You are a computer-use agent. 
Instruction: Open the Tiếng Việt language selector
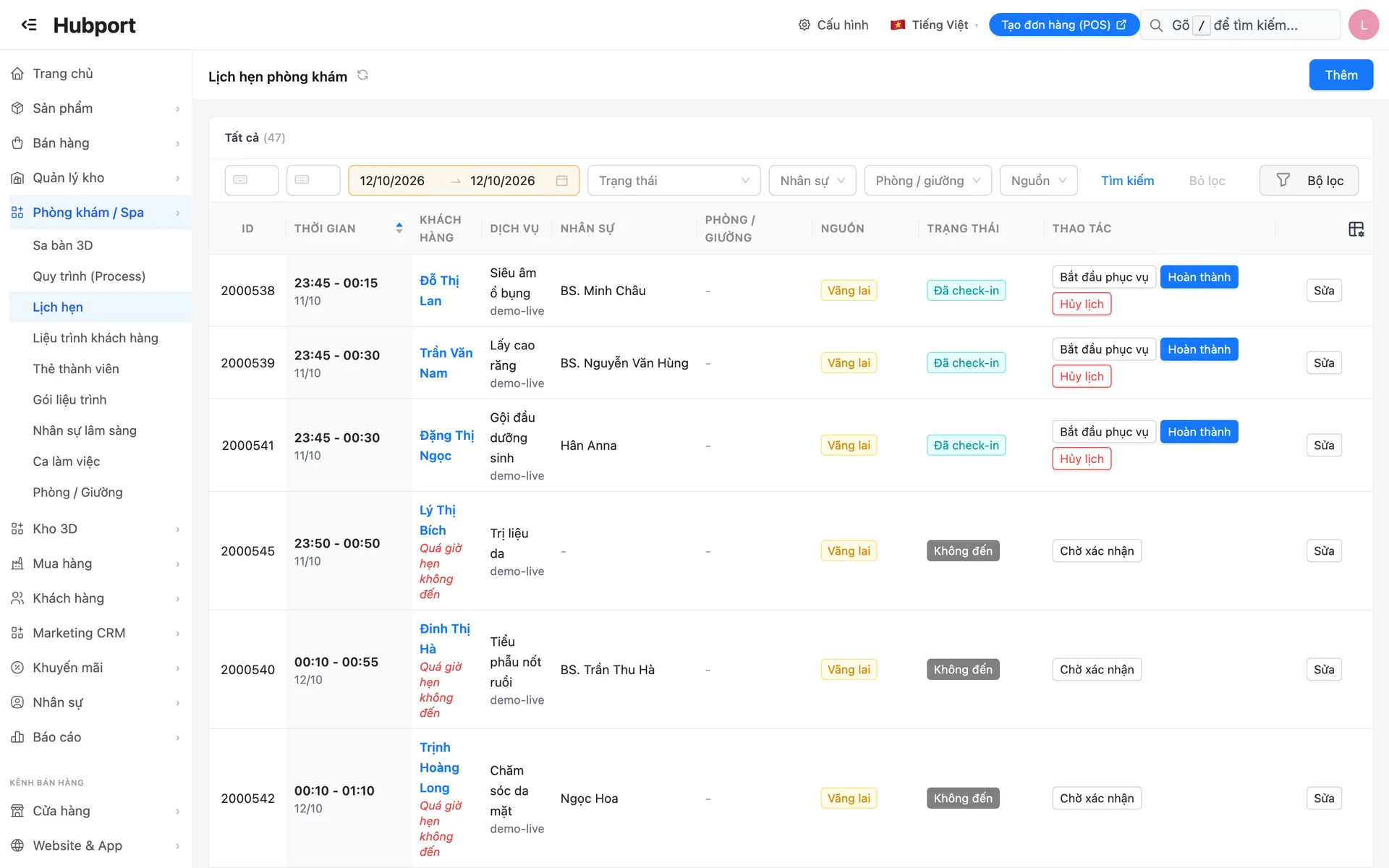click(933, 25)
